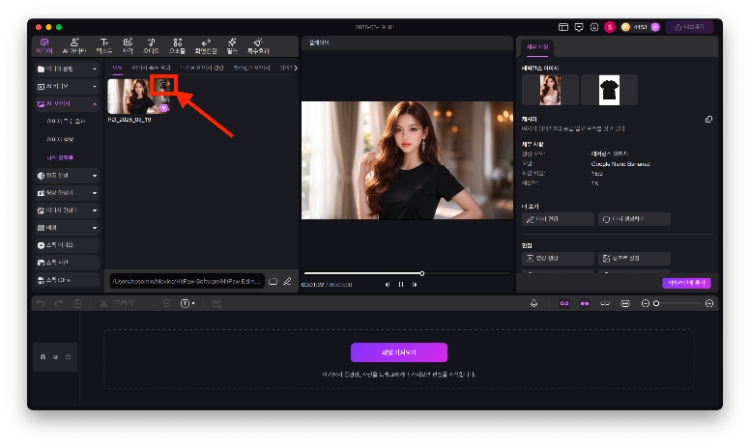Select the first underlined tab in media panel
This screenshot has width=750, height=446.
point(117,68)
